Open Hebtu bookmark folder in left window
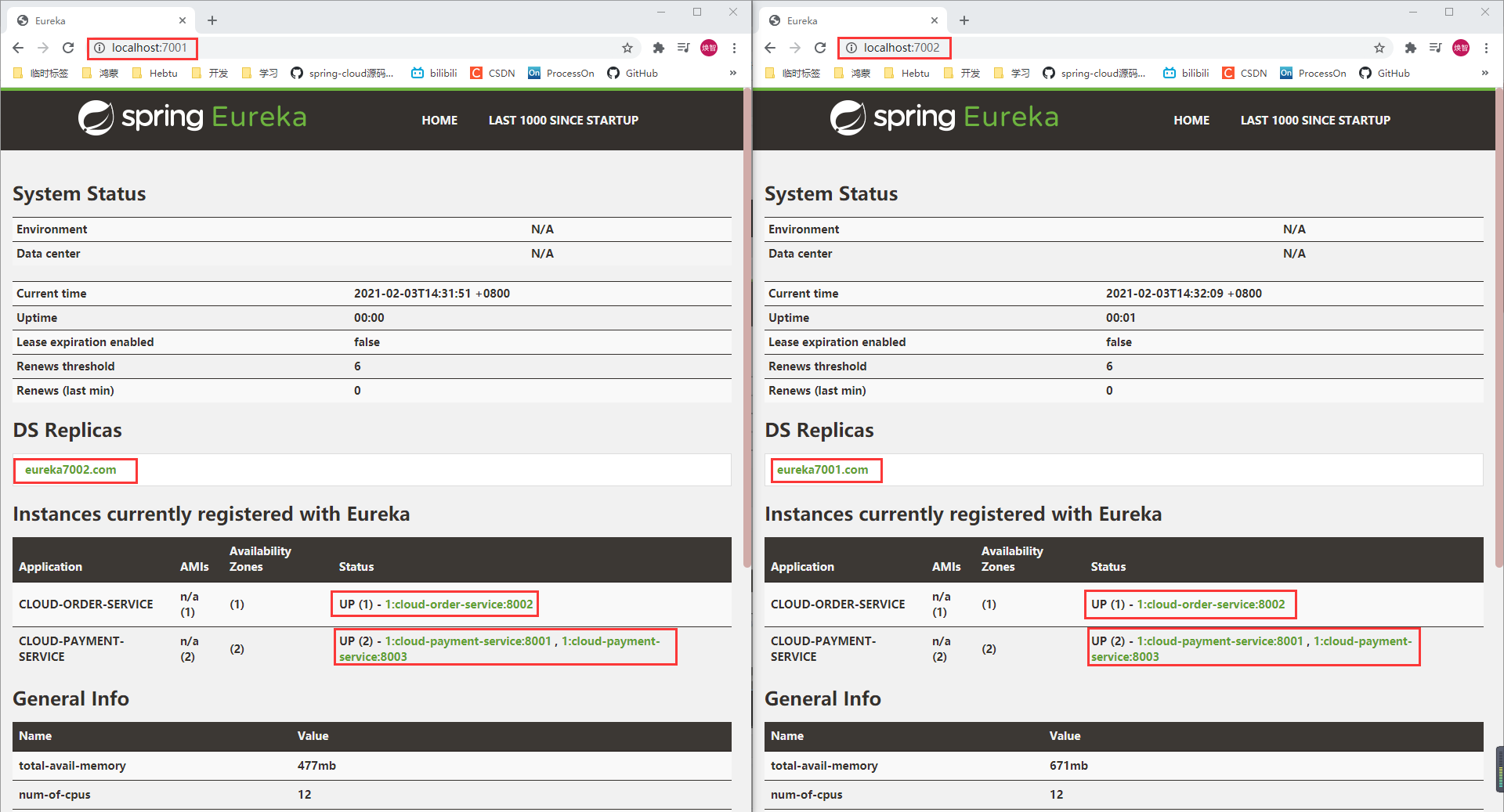Screen dimensions: 1504x812 click(155, 73)
